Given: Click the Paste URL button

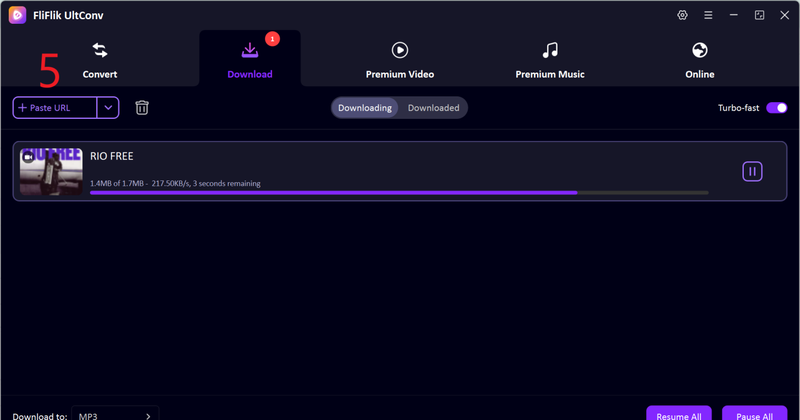Looking at the screenshot, I should click(55, 108).
